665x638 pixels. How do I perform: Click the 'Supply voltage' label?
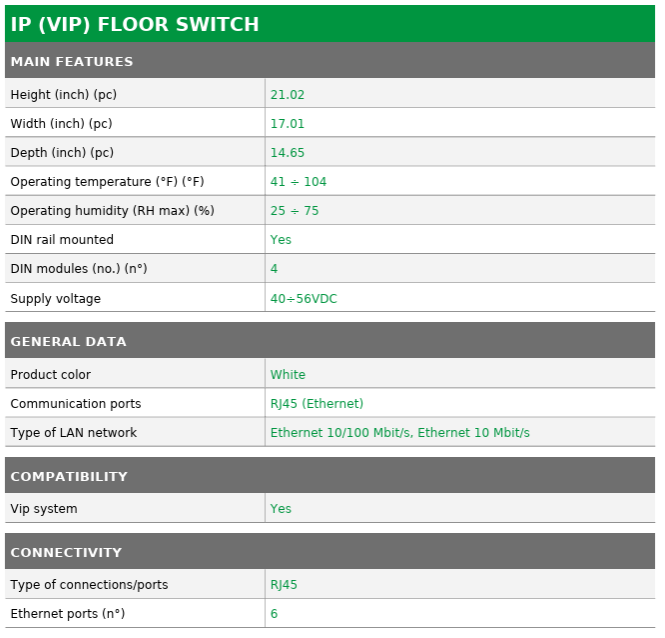pyautogui.click(x=56, y=299)
